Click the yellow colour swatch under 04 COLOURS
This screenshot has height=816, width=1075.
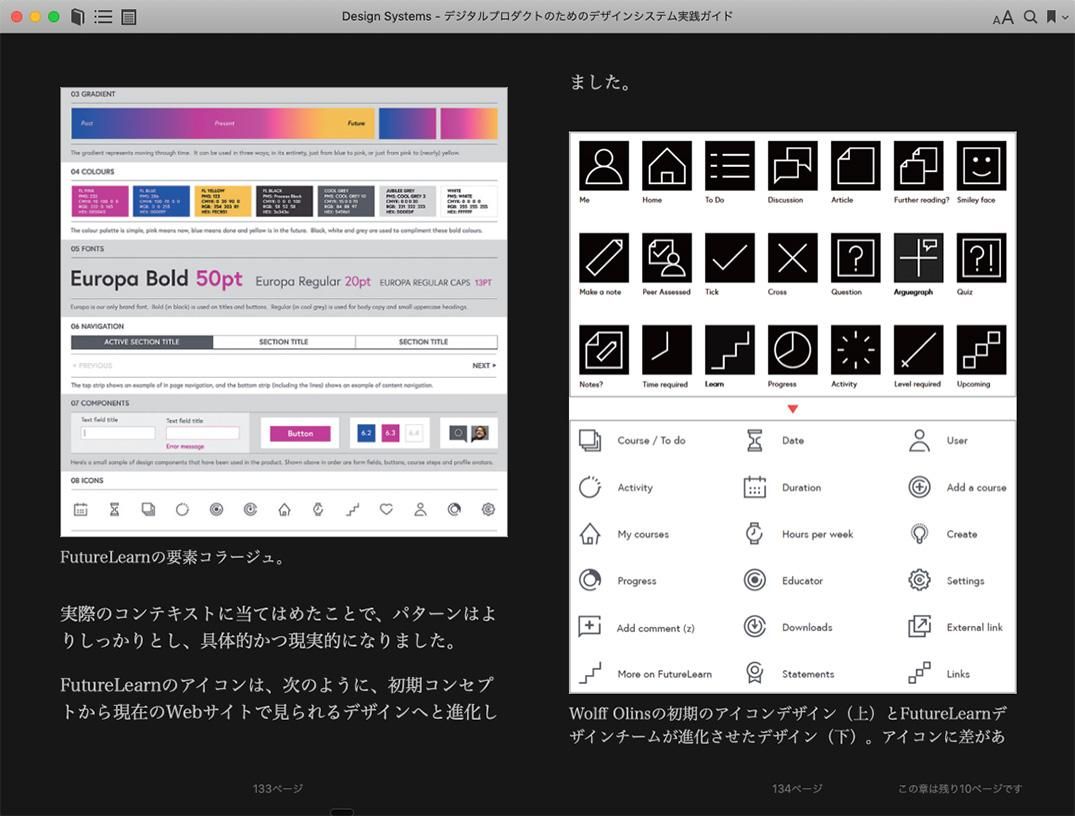(x=222, y=201)
